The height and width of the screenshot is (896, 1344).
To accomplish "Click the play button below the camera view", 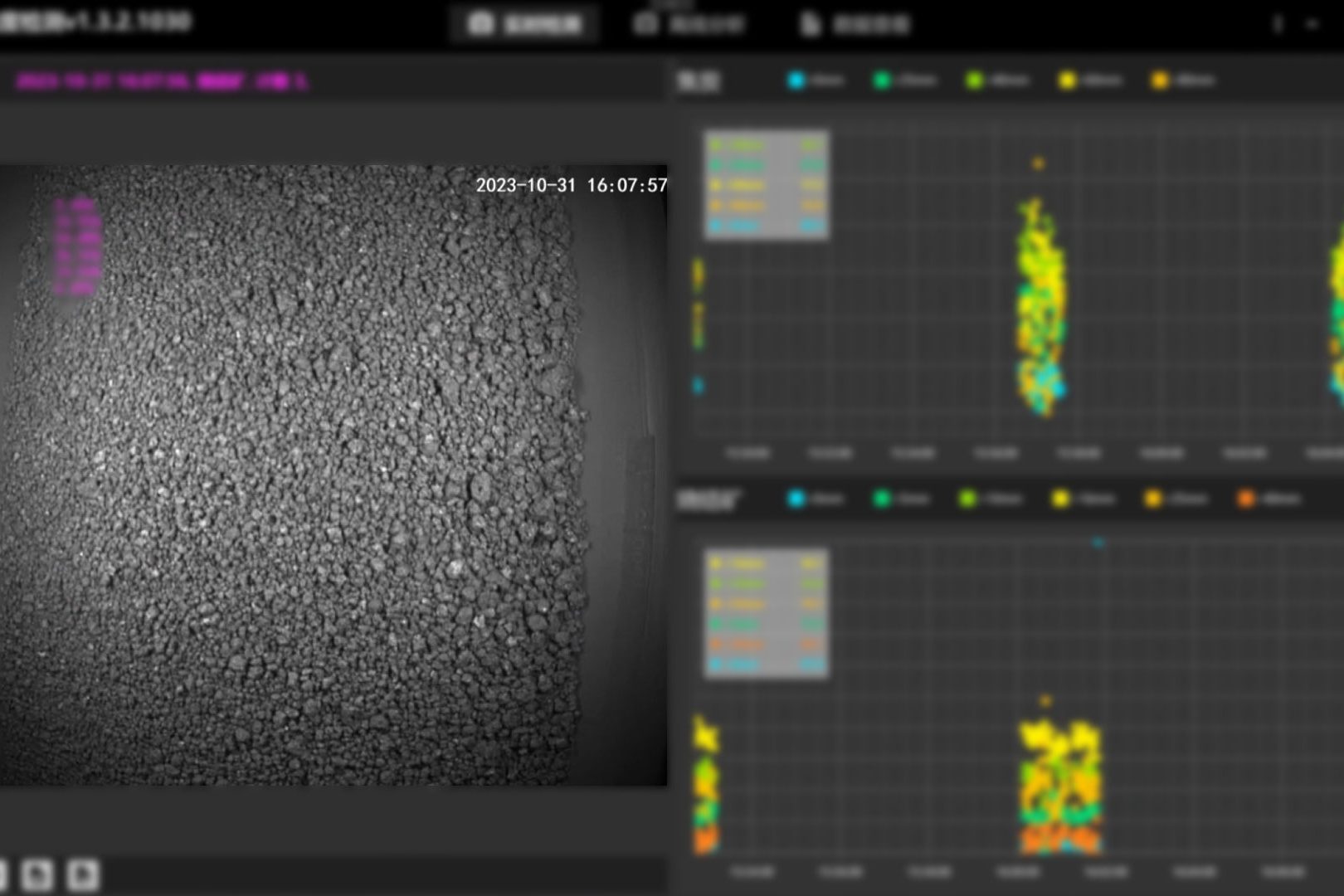I will pyautogui.click(x=82, y=874).
